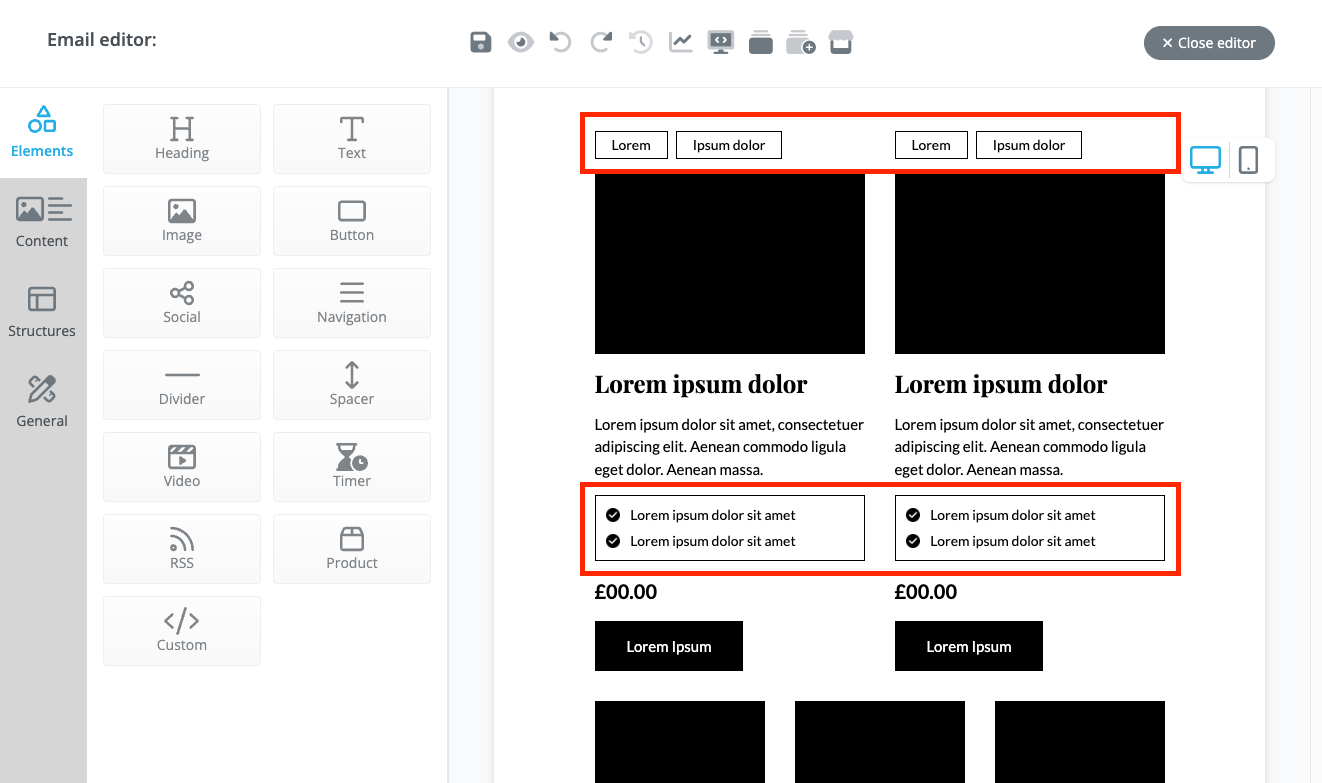Open the version history clock icon

[640, 42]
